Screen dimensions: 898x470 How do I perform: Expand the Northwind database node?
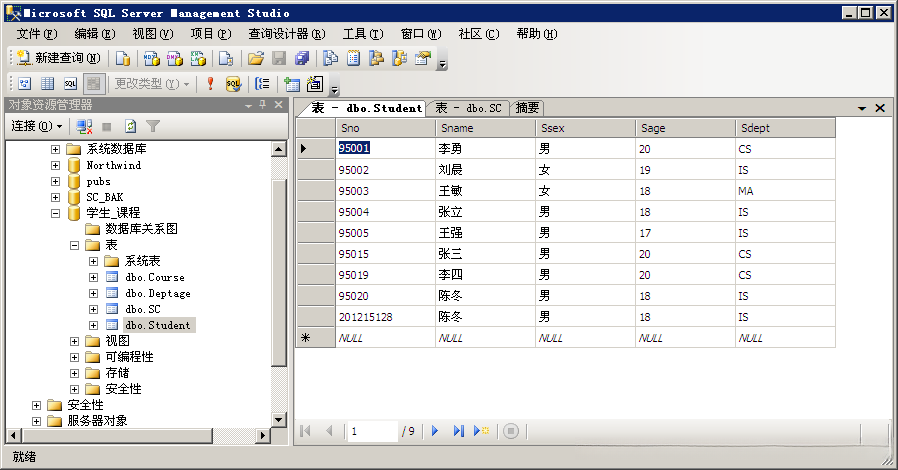click(56, 165)
